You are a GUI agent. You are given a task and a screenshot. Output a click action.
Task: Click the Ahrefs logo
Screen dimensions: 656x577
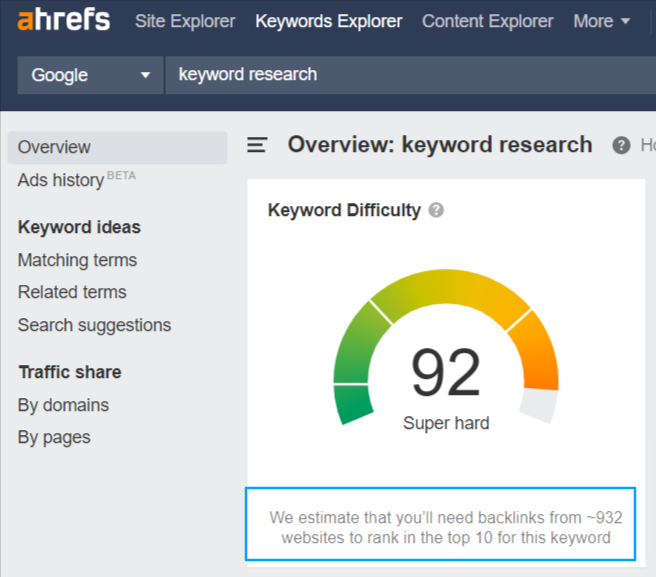pyautogui.click(x=64, y=20)
